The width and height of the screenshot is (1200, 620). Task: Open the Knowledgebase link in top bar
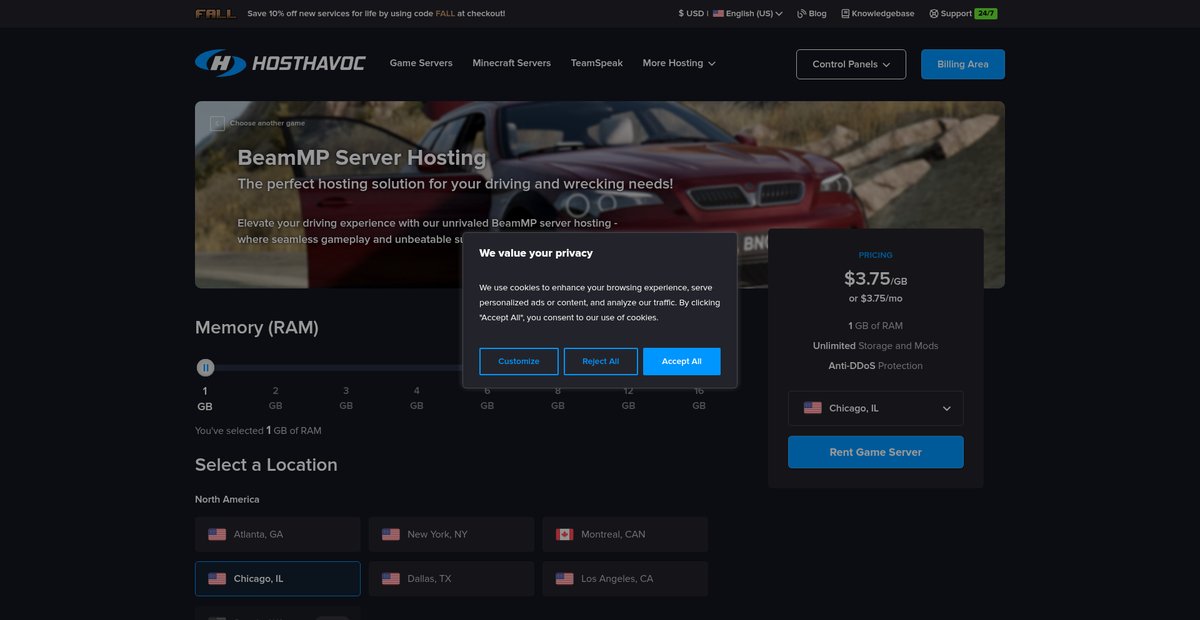879,14
